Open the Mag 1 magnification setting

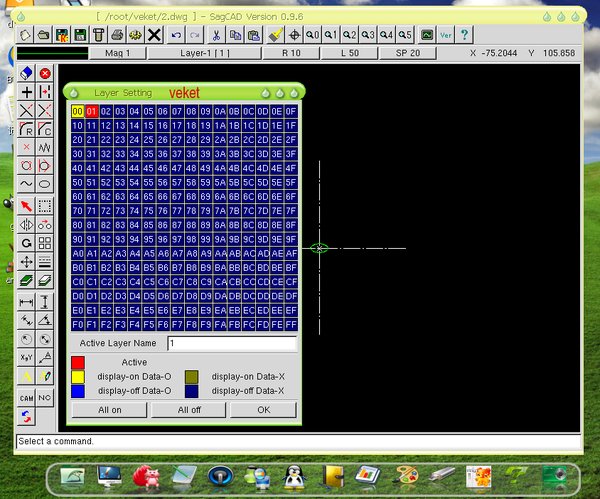118,52
